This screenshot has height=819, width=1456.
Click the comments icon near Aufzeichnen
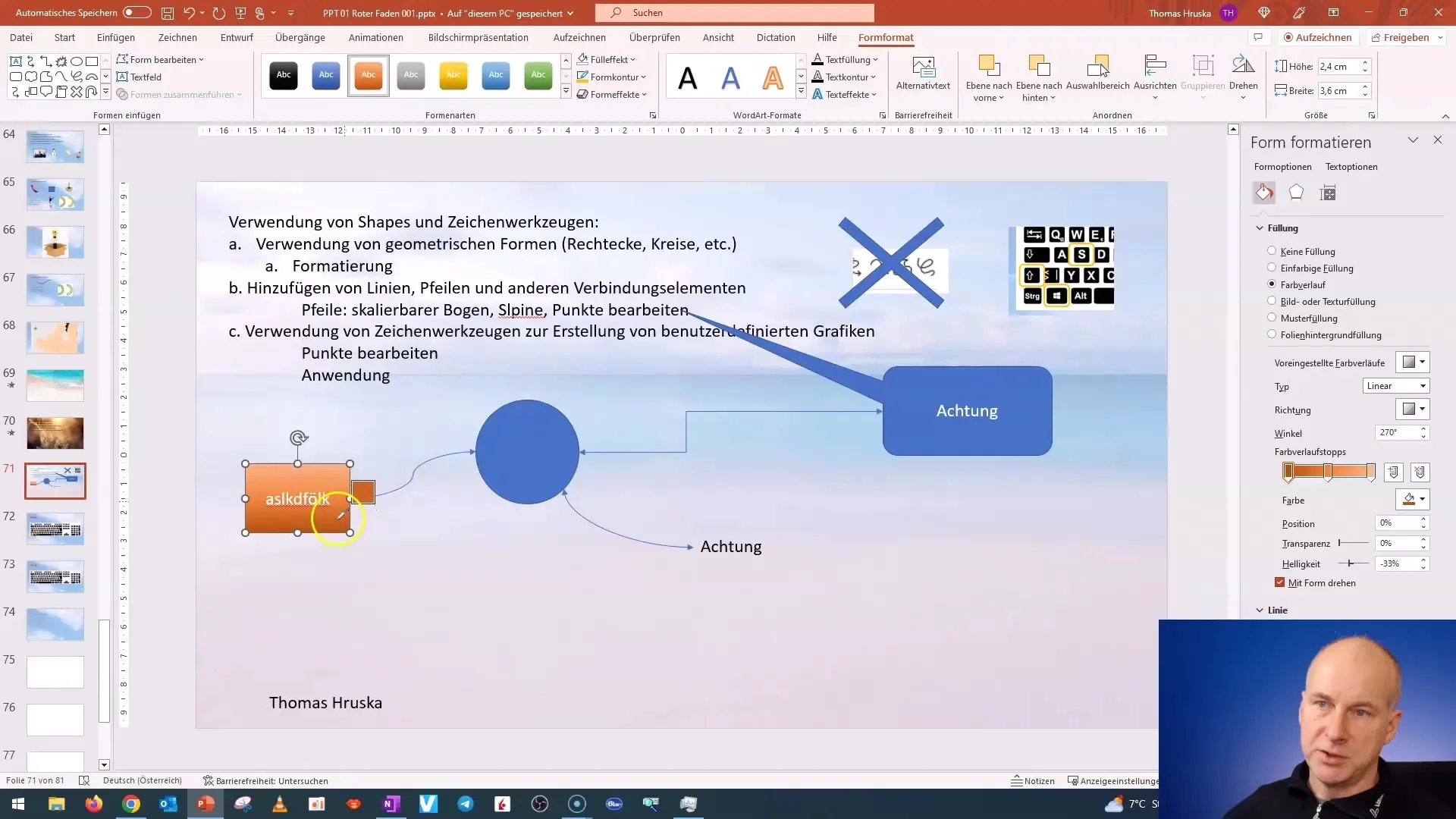(x=1258, y=37)
